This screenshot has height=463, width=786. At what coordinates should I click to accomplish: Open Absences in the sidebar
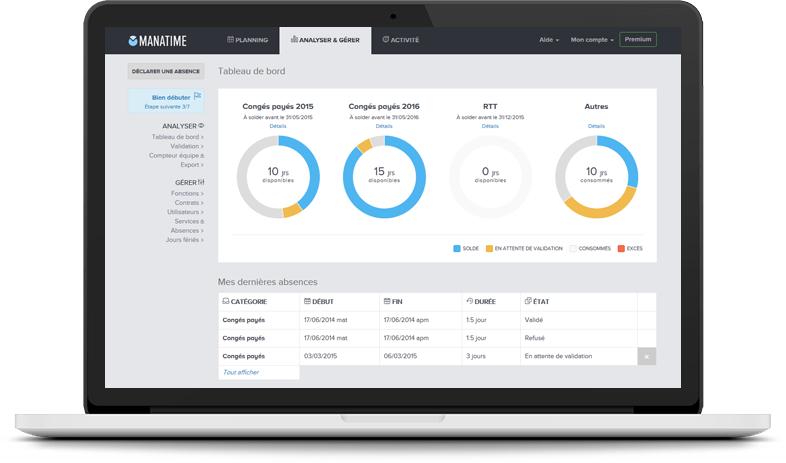[186, 230]
